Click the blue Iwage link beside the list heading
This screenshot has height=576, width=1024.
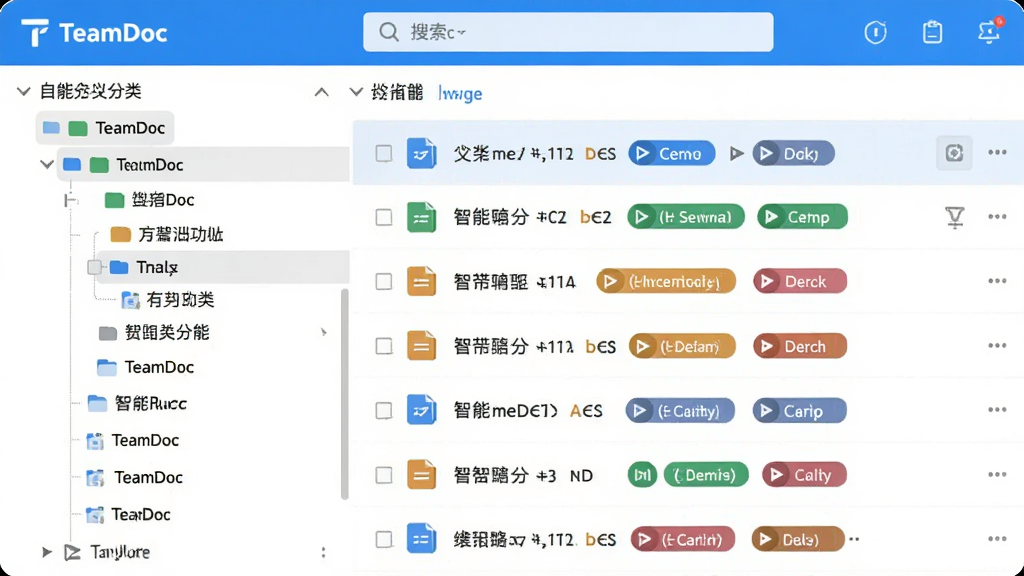tap(460, 93)
